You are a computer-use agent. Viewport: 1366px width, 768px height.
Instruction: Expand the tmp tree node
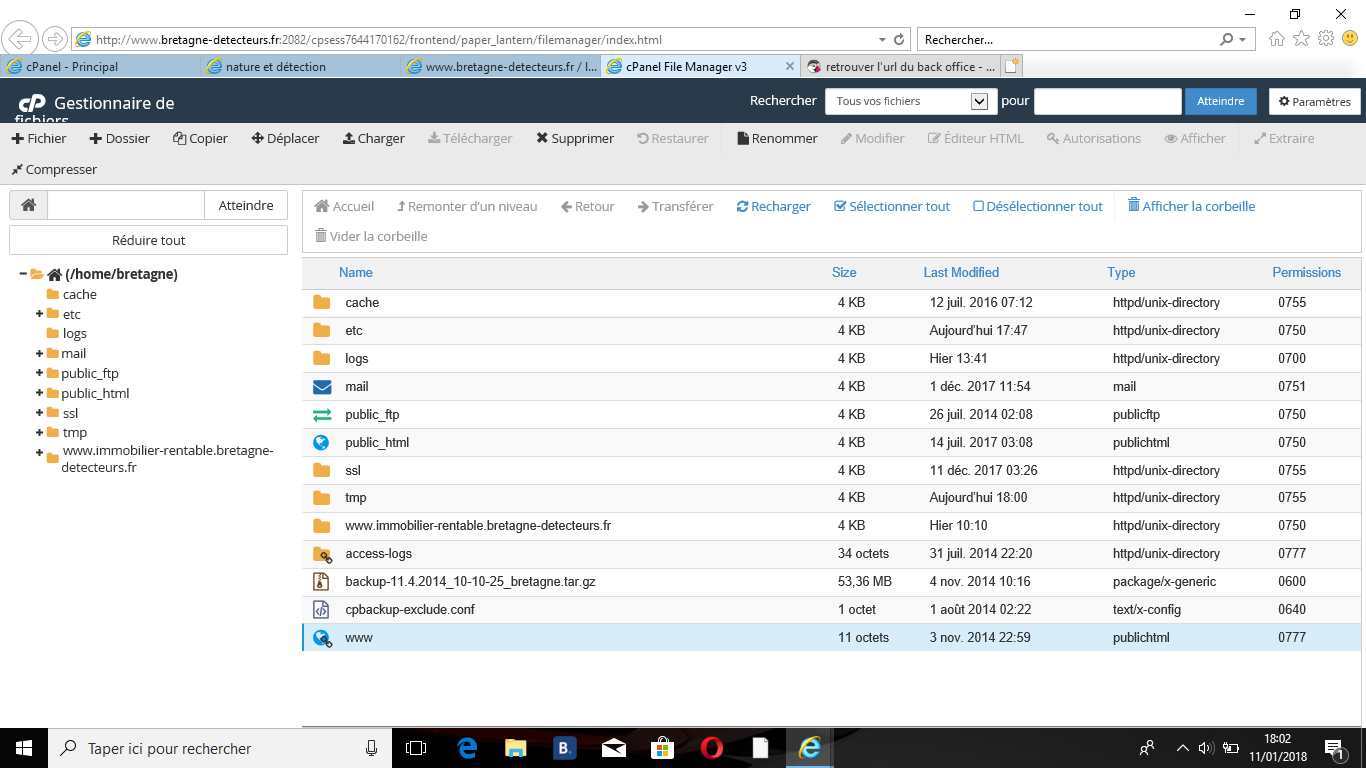(39, 432)
